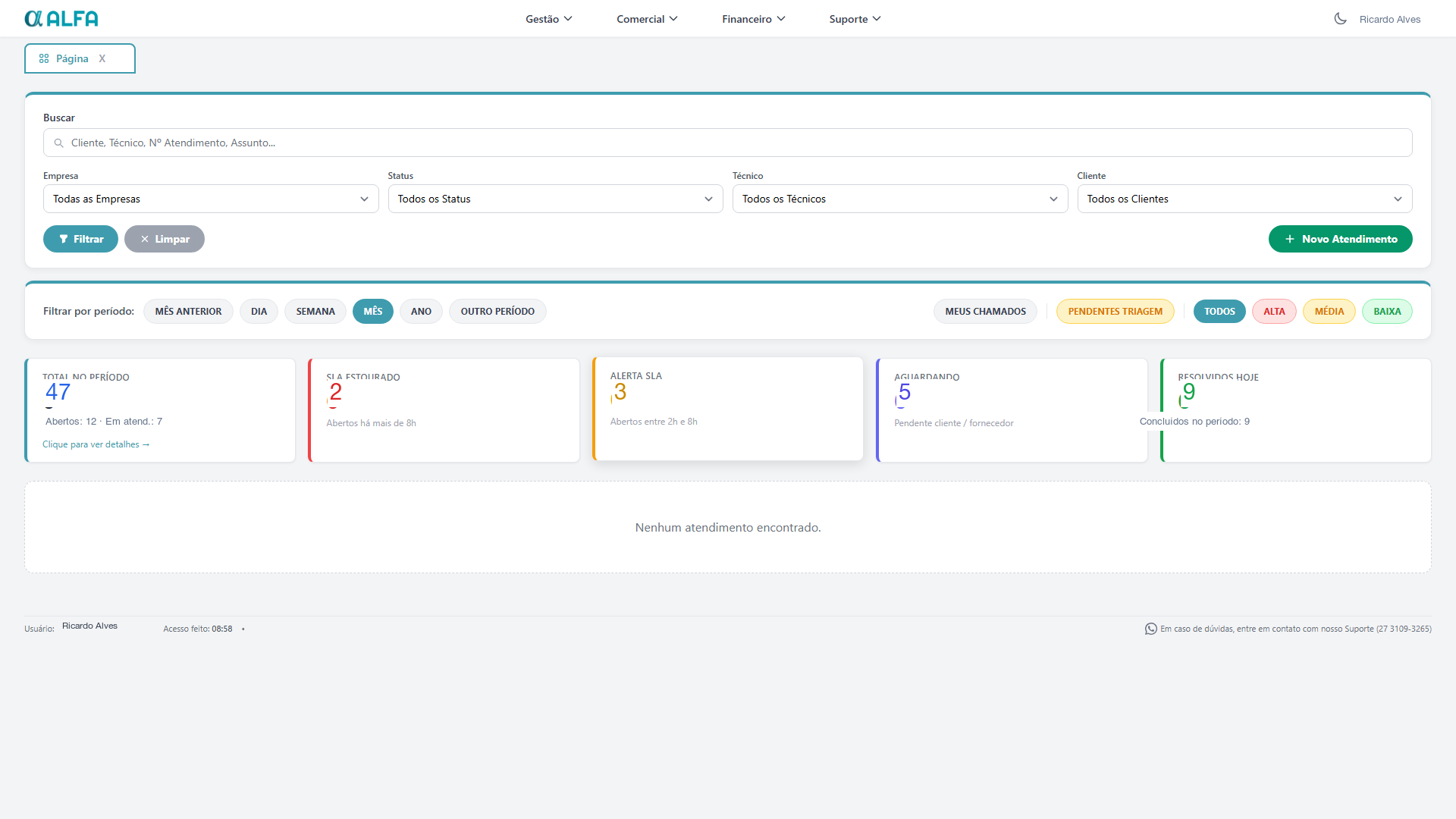This screenshot has width=1456, height=819.
Task: Click footer 'Ricardo Alves' user name
Action: point(89,626)
